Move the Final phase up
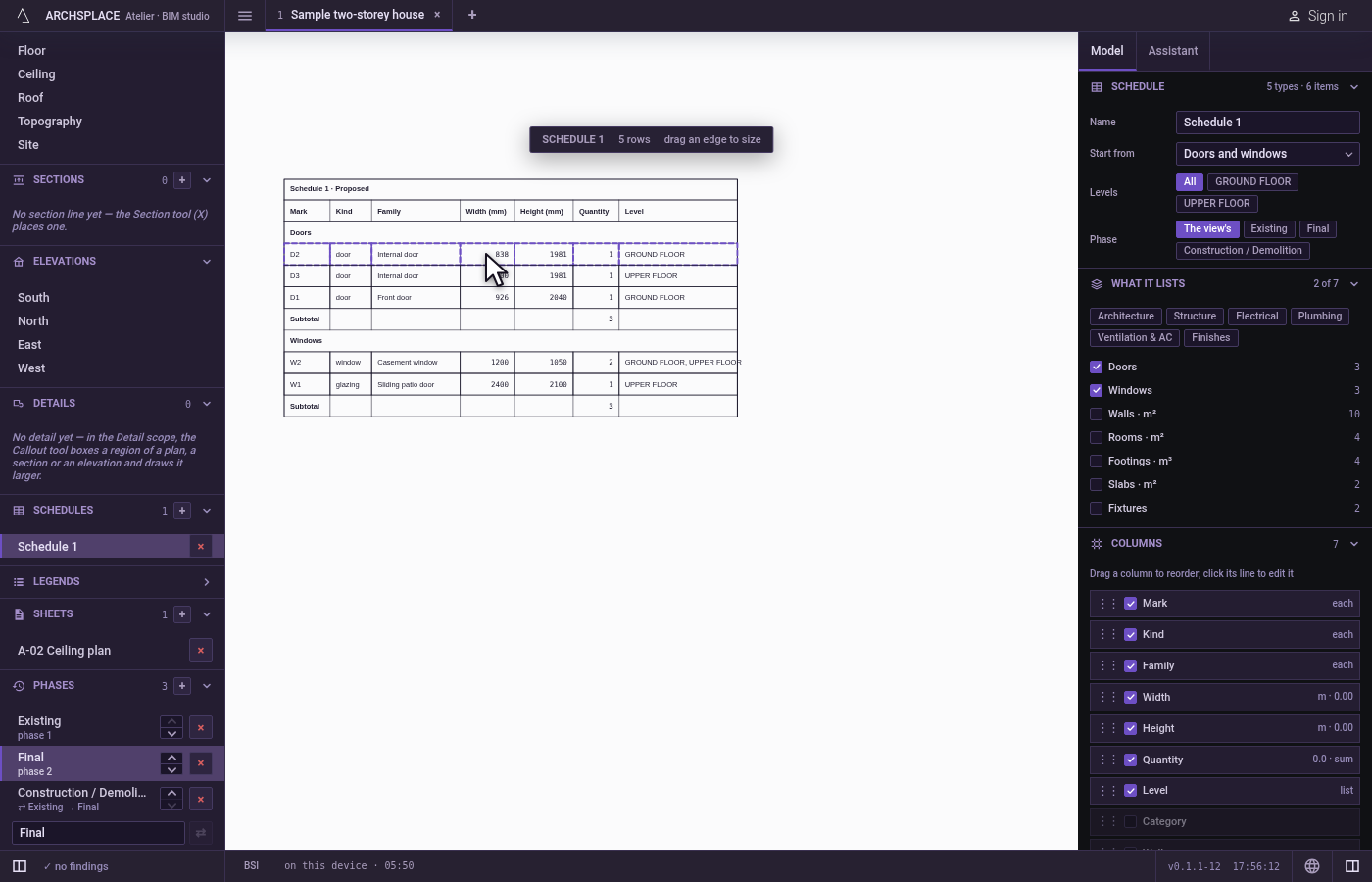 (x=171, y=758)
